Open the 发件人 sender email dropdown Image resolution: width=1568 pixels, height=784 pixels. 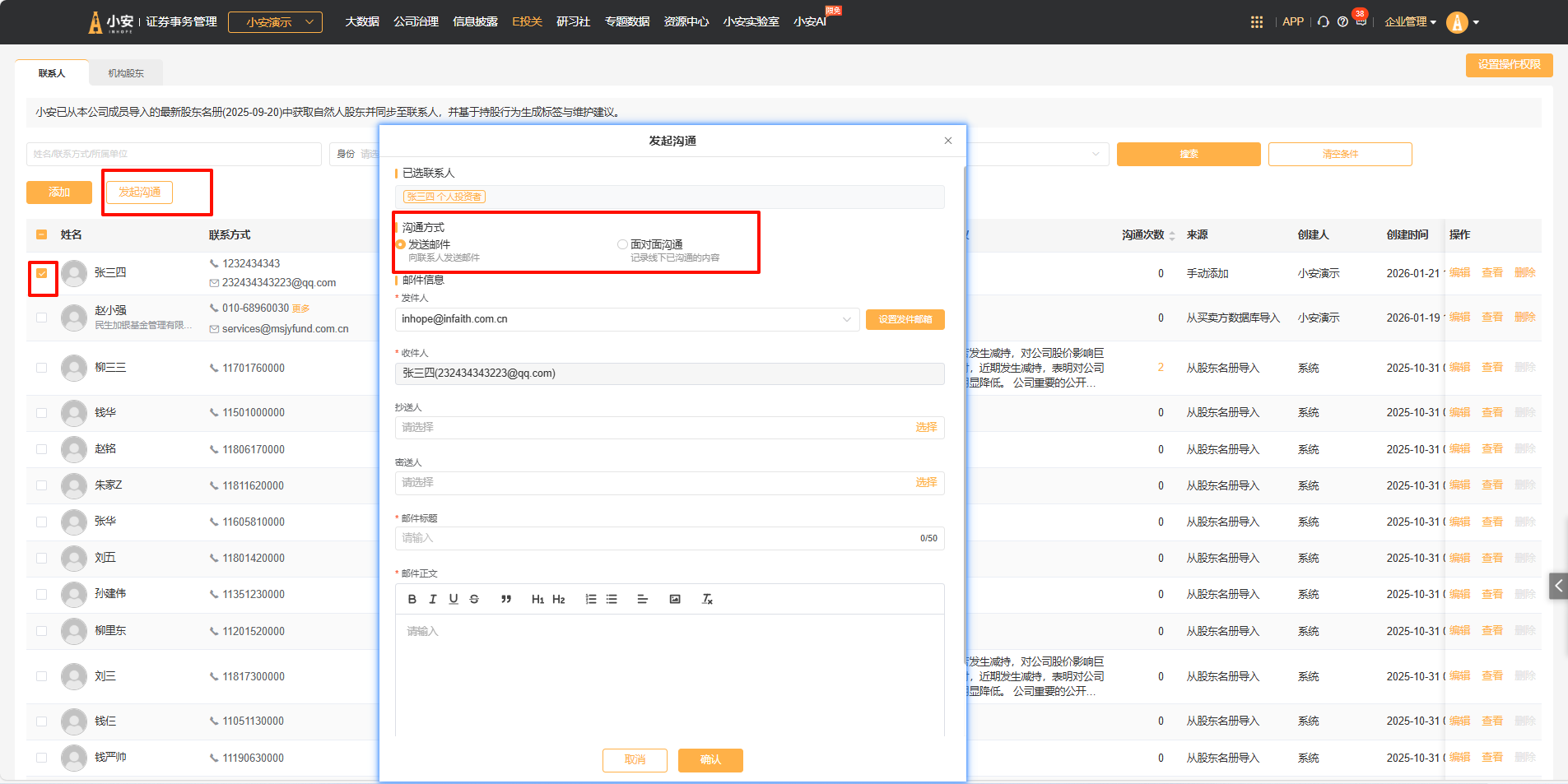pyautogui.click(x=627, y=319)
